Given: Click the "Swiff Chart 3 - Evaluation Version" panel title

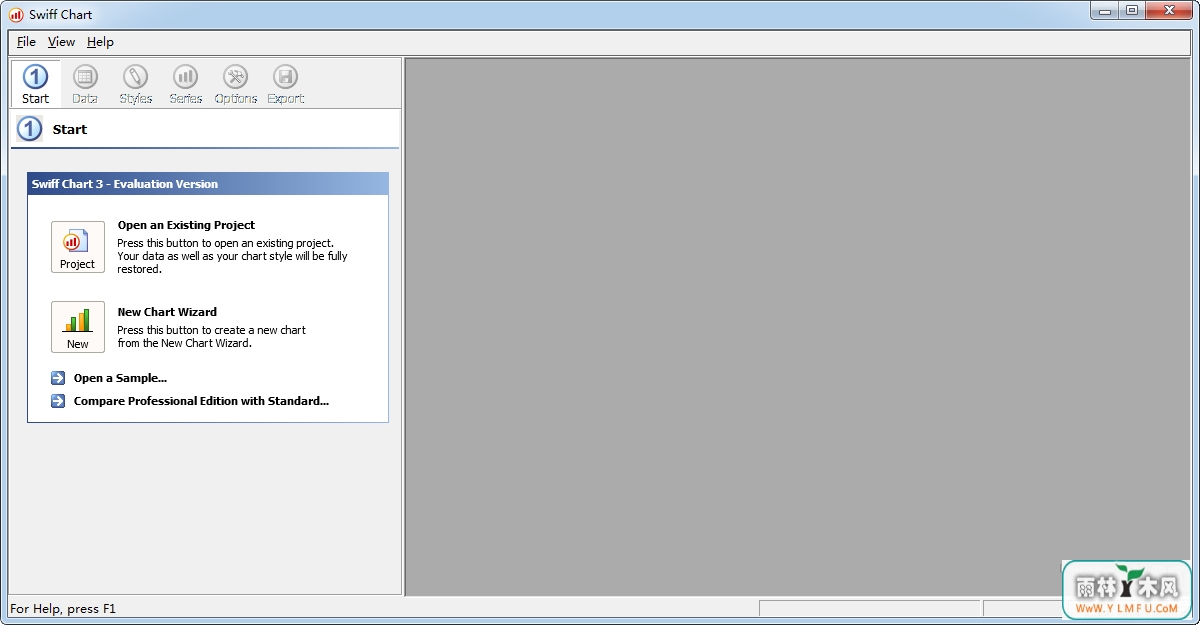Looking at the screenshot, I should click(125, 184).
